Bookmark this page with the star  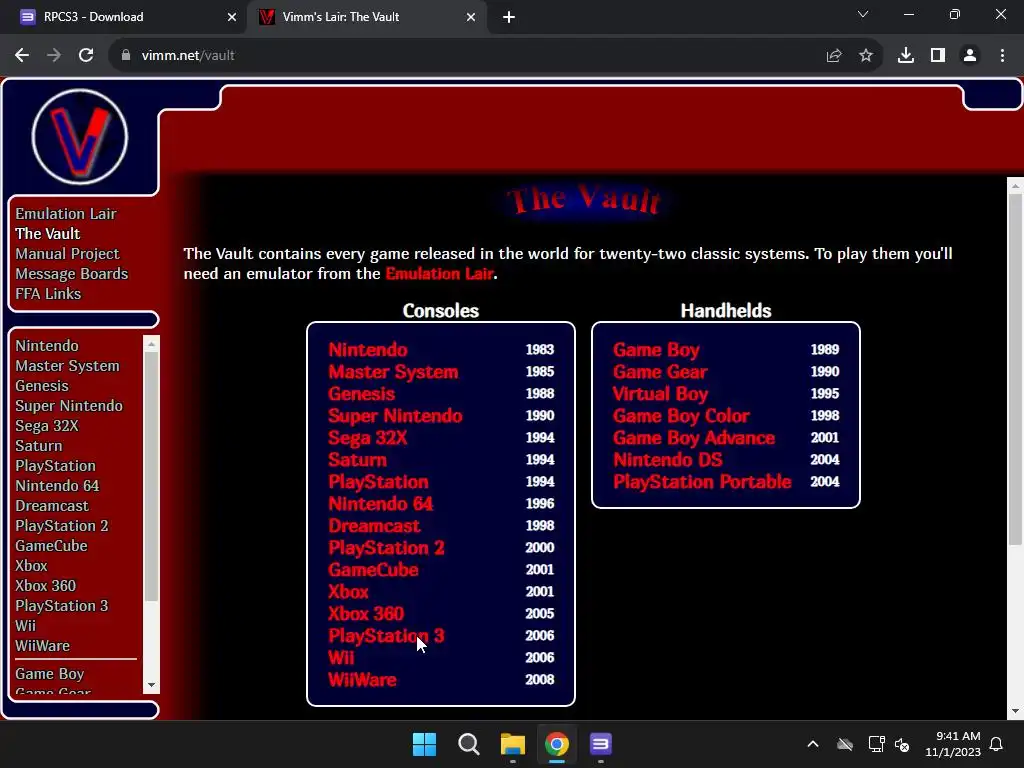(866, 56)
